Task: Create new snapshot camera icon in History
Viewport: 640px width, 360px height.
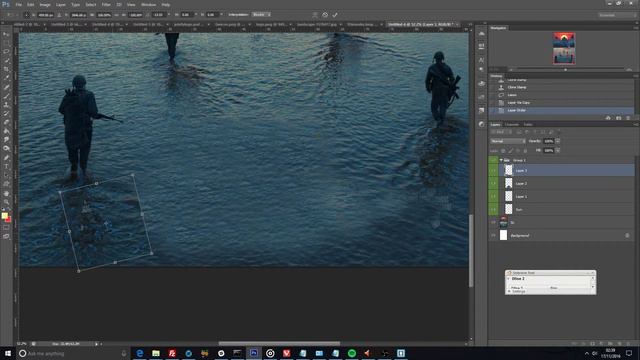Action: pyautogui.click(x=618, y=118)
